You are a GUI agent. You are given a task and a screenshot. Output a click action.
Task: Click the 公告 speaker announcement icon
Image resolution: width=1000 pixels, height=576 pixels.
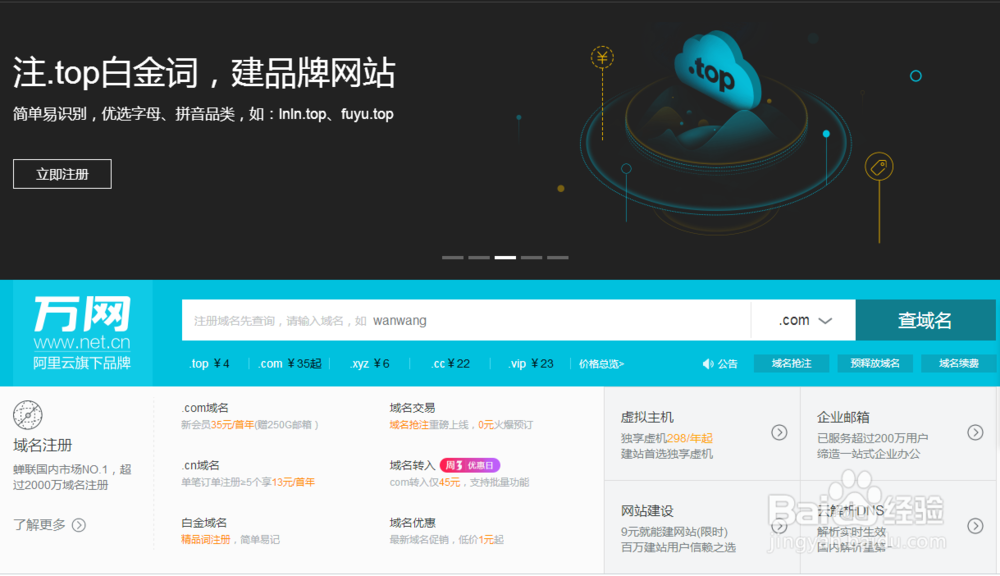click(708, 364)
